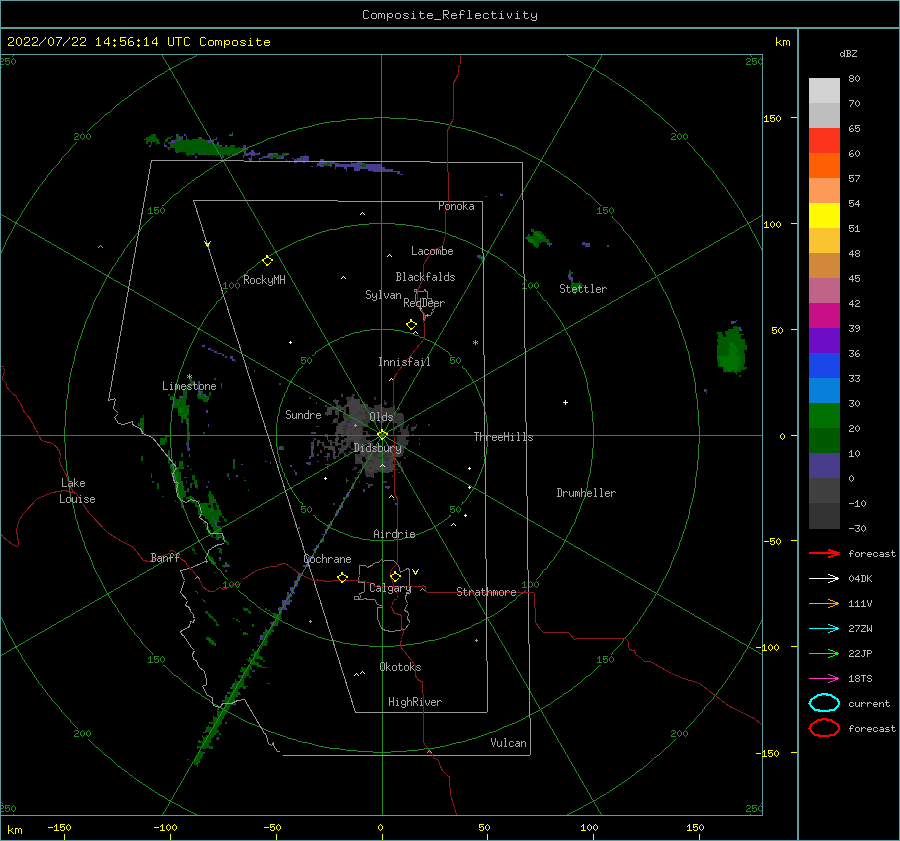This screenshot has height=841, width=900.
Task: Click the red forecast arrow legend icon
Action: [x=824, y=553]
